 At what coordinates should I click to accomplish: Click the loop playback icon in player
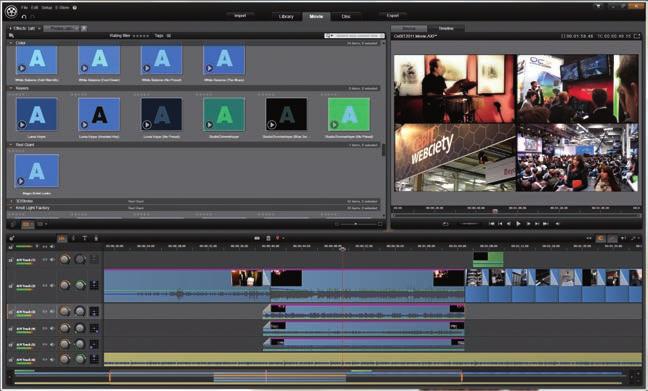[446, 224]
